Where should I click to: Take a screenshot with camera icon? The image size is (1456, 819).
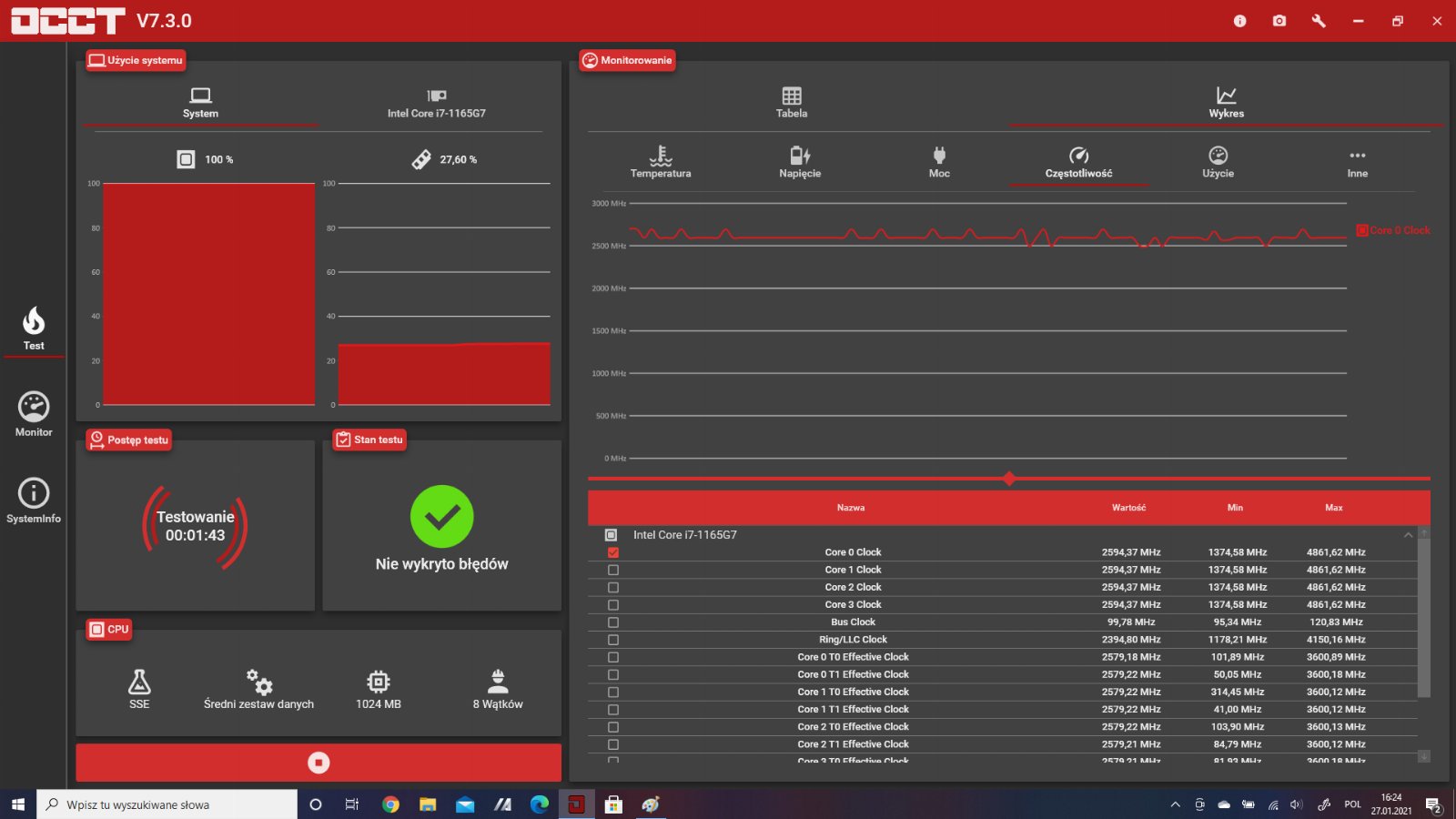(x=1279, y=21)
